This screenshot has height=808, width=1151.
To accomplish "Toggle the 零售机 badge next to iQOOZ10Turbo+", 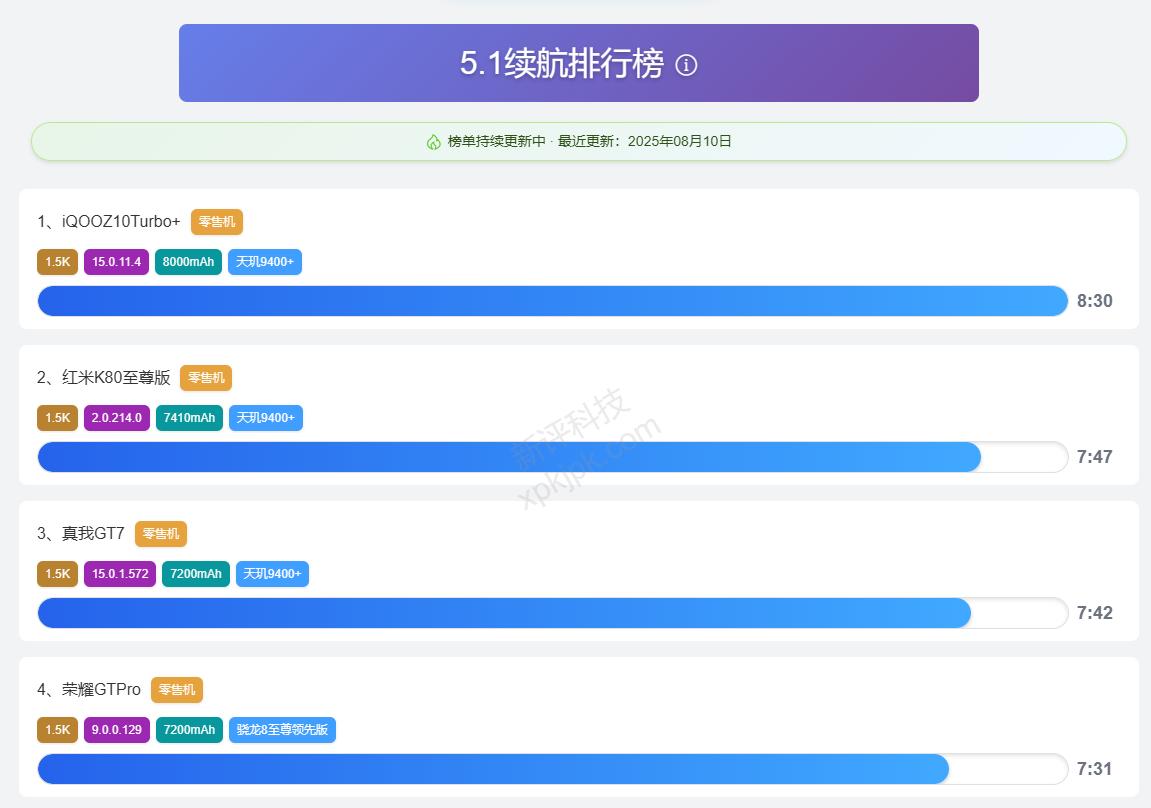I will (x=217, y=222).
